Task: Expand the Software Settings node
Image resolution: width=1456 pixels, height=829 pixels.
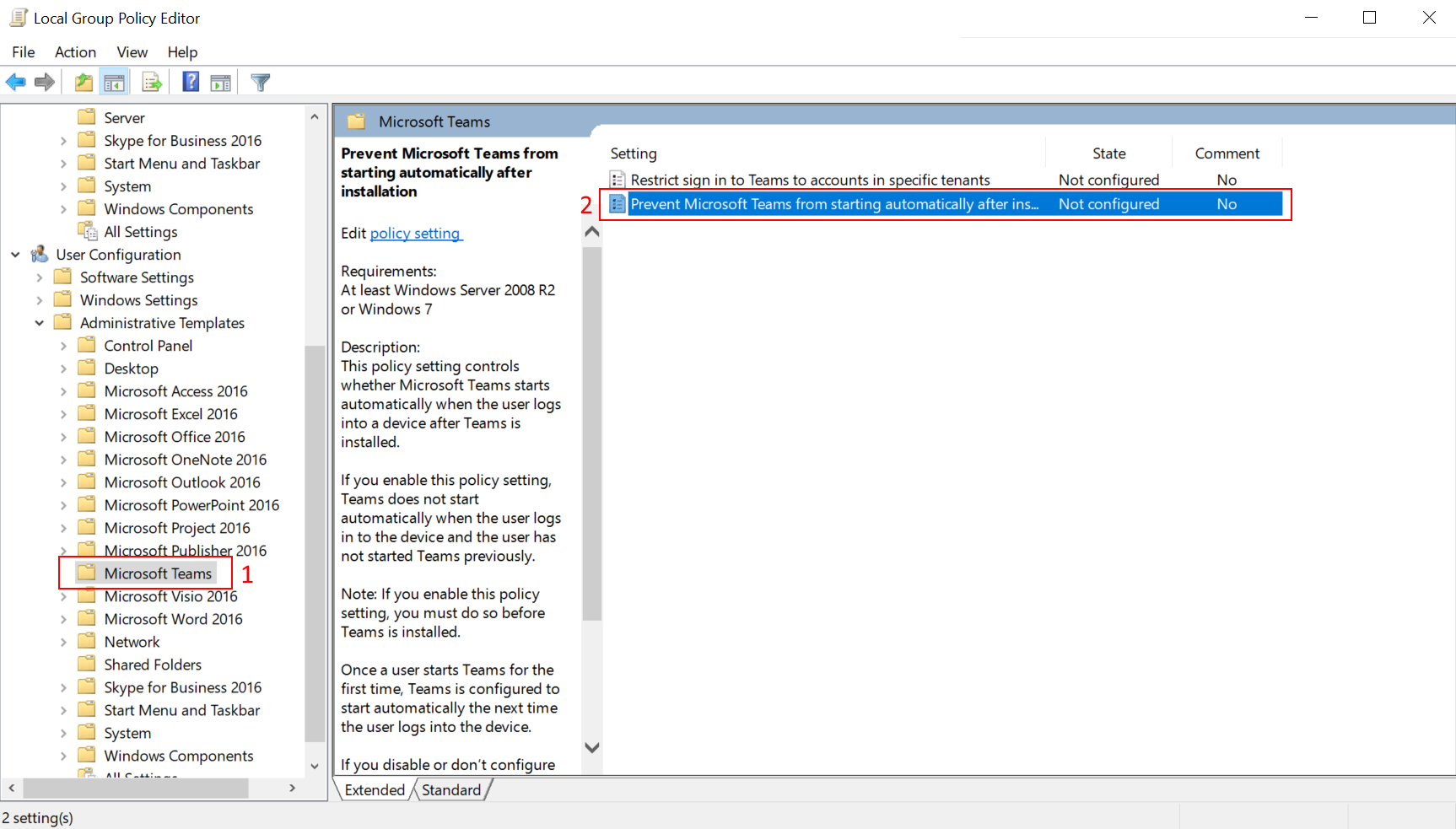Action: pos(39,277)
